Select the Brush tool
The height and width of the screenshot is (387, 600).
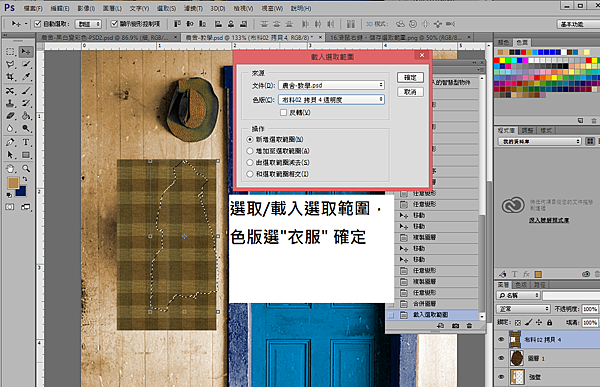coord(26,91)
